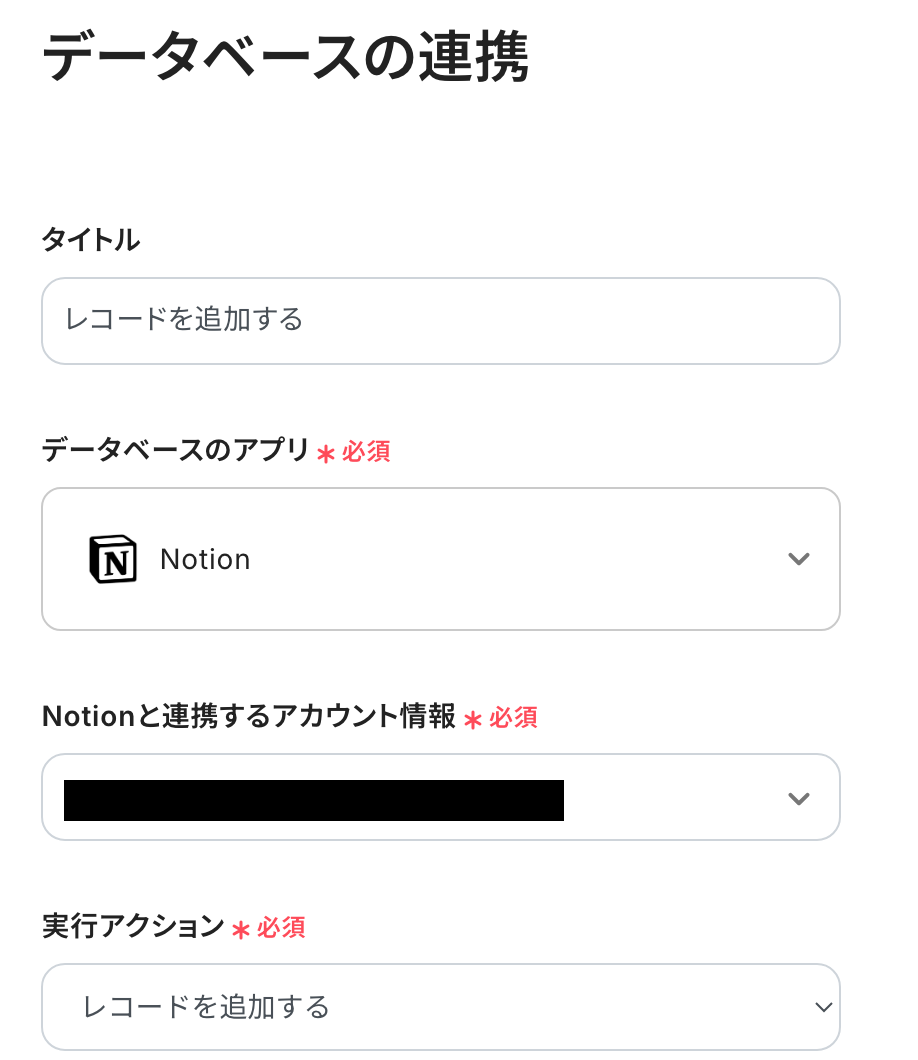Click レコードを追加する text in action selector
This screenshot has width=918, height=1060.
(206, 1007)
